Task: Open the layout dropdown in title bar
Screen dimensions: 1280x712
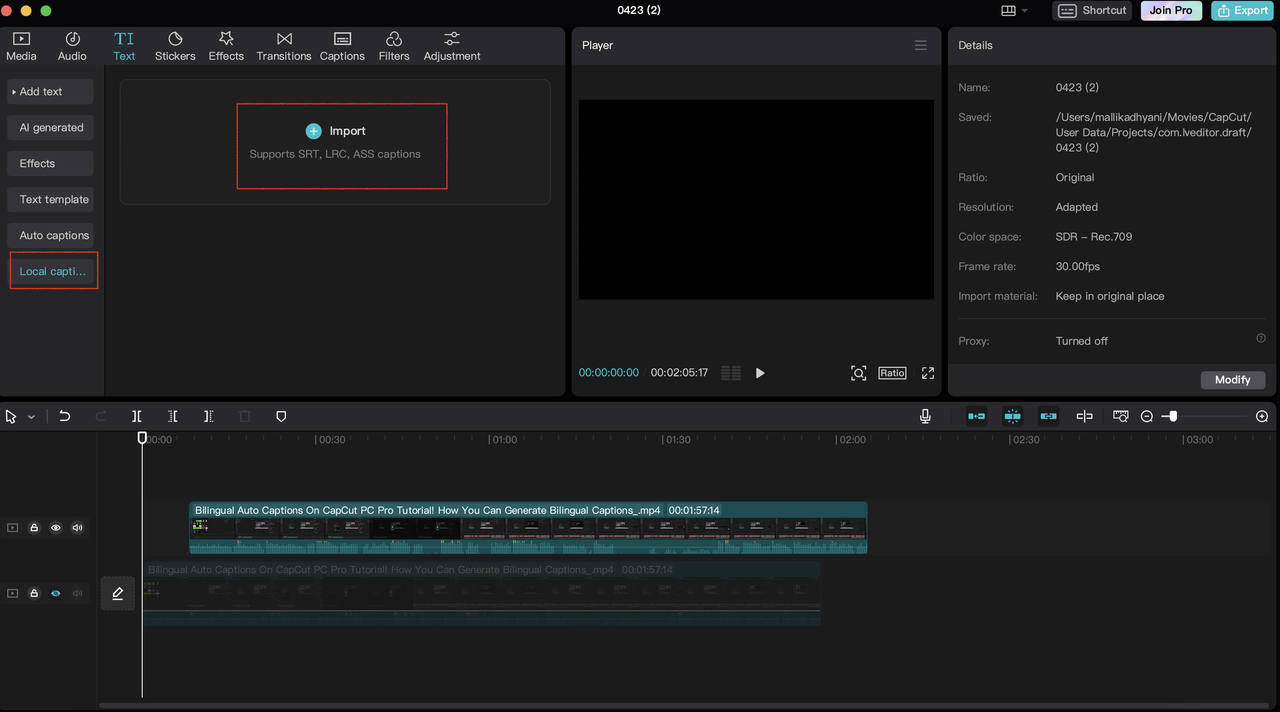Action: pos(1014,11)
